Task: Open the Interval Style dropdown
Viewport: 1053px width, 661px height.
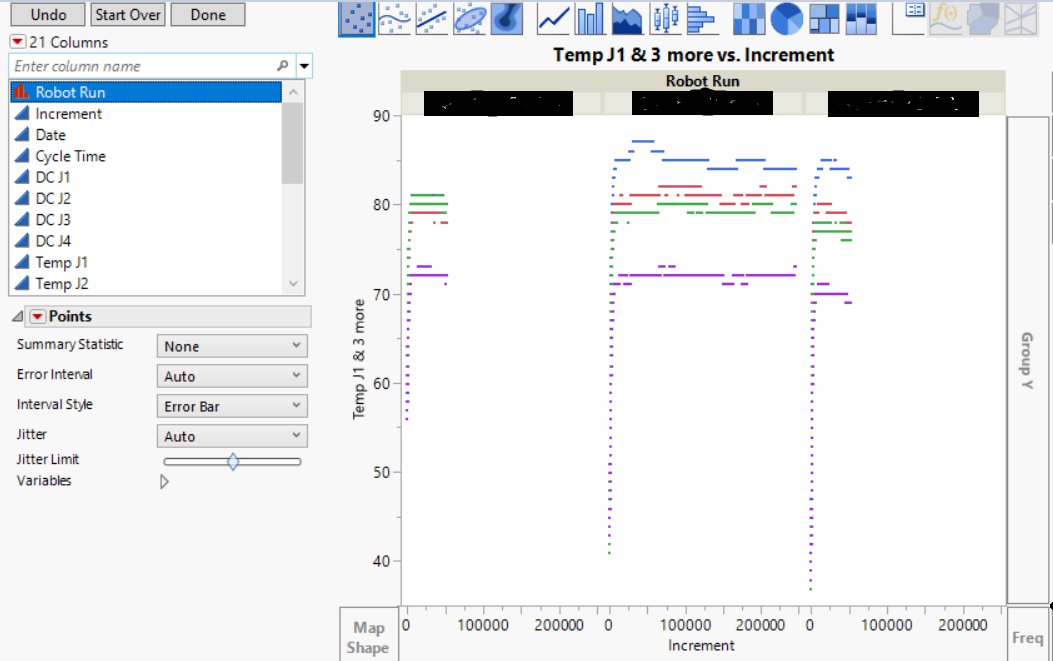Action: click(x=232, y=406)
